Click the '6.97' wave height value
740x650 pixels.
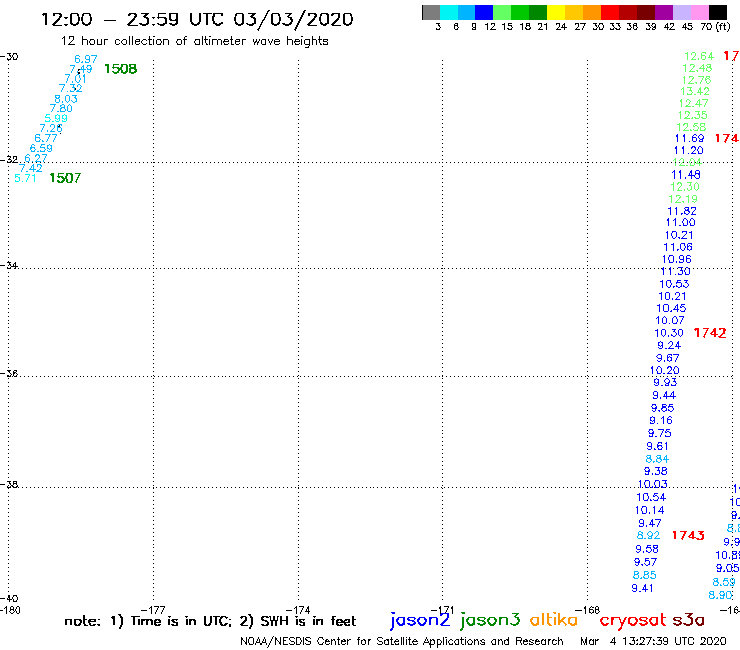86,59
